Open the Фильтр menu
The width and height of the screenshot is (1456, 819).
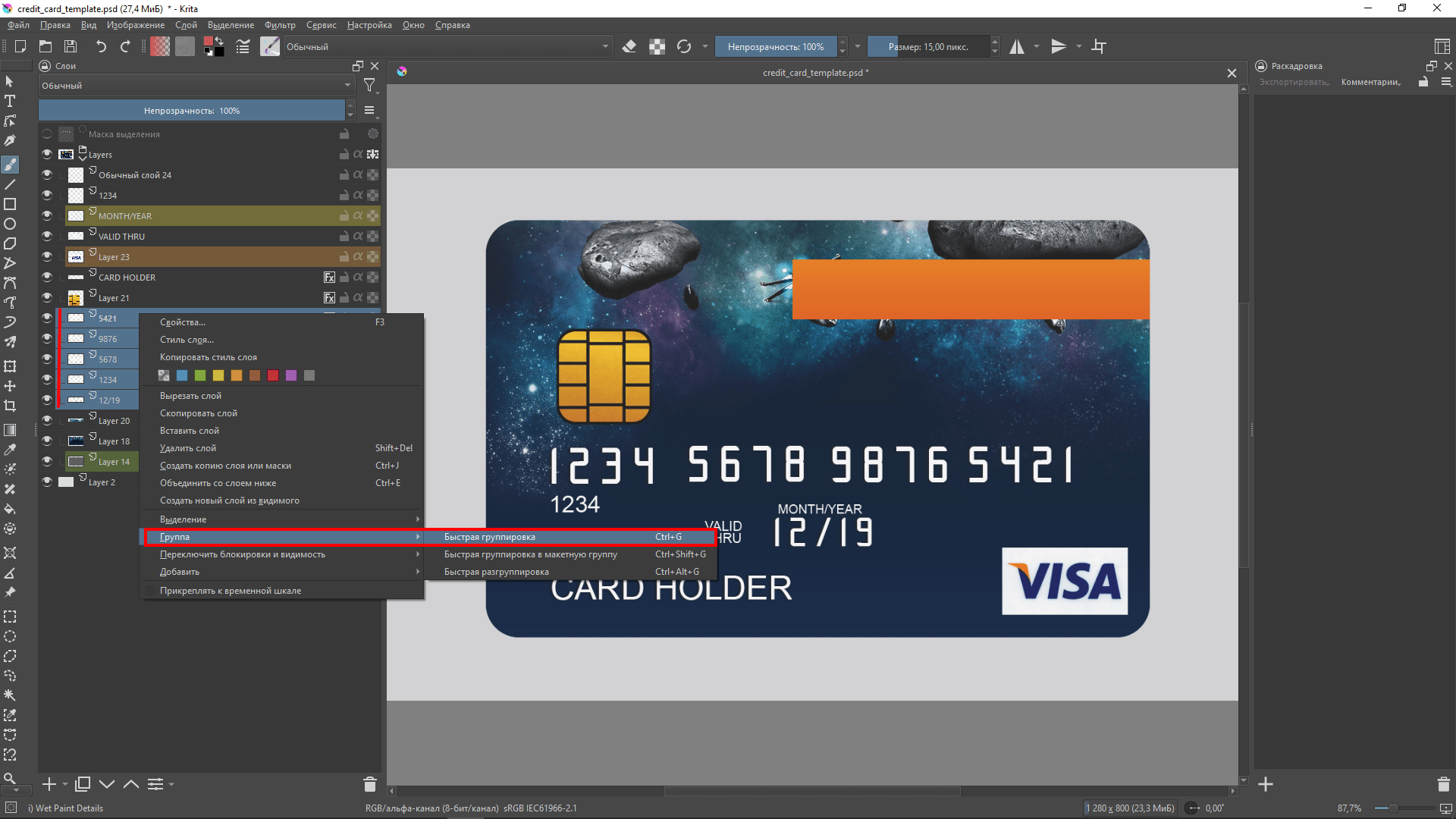[x=280, y=25]
